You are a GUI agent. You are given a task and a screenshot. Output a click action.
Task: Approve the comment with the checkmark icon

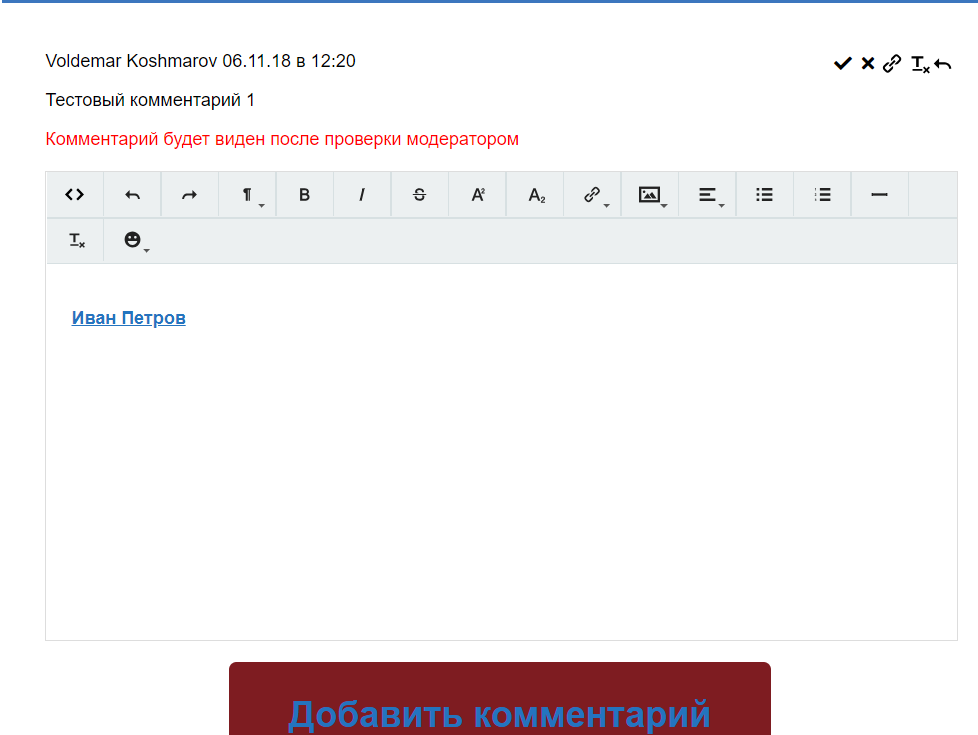842,64
